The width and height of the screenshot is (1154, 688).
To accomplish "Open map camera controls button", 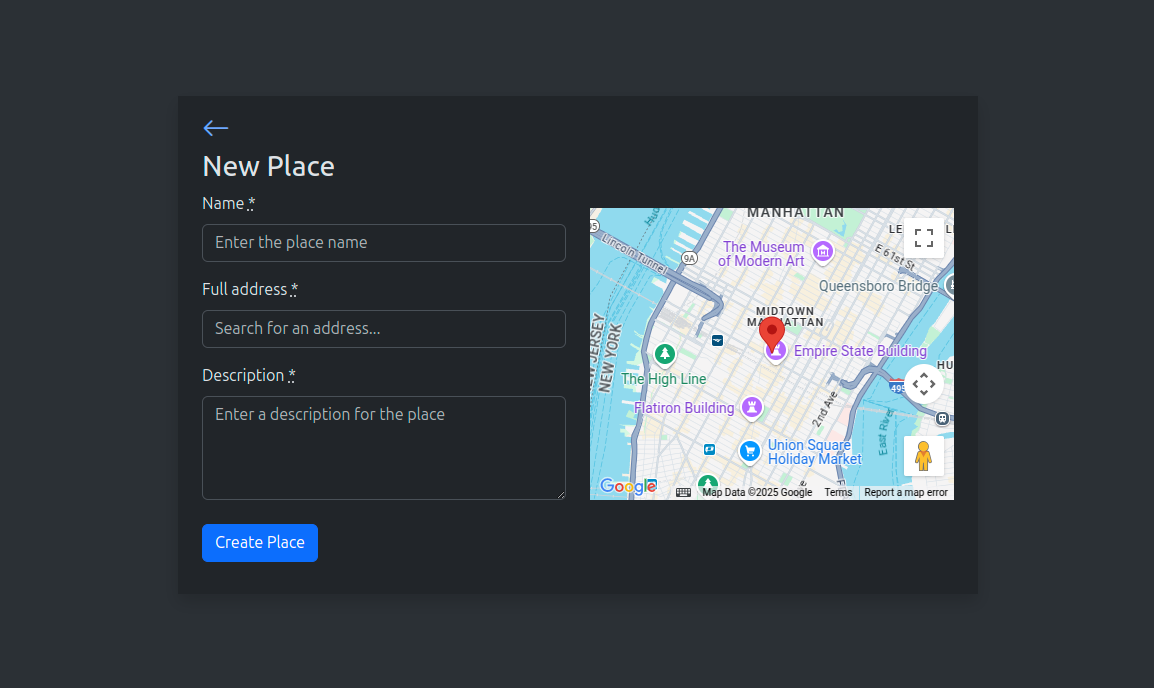I will [x=924, y=384].
